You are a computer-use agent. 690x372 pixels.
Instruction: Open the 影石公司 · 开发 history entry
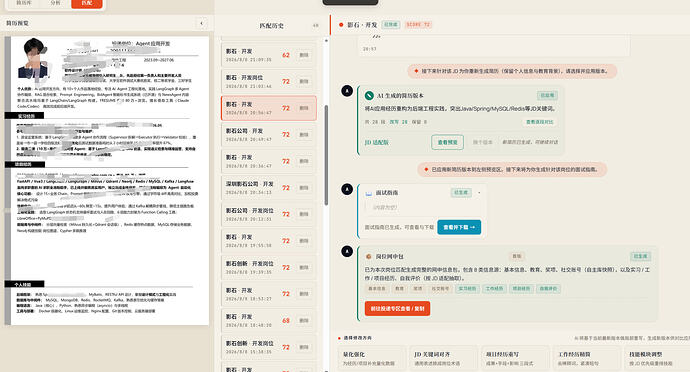click(268, 135)
